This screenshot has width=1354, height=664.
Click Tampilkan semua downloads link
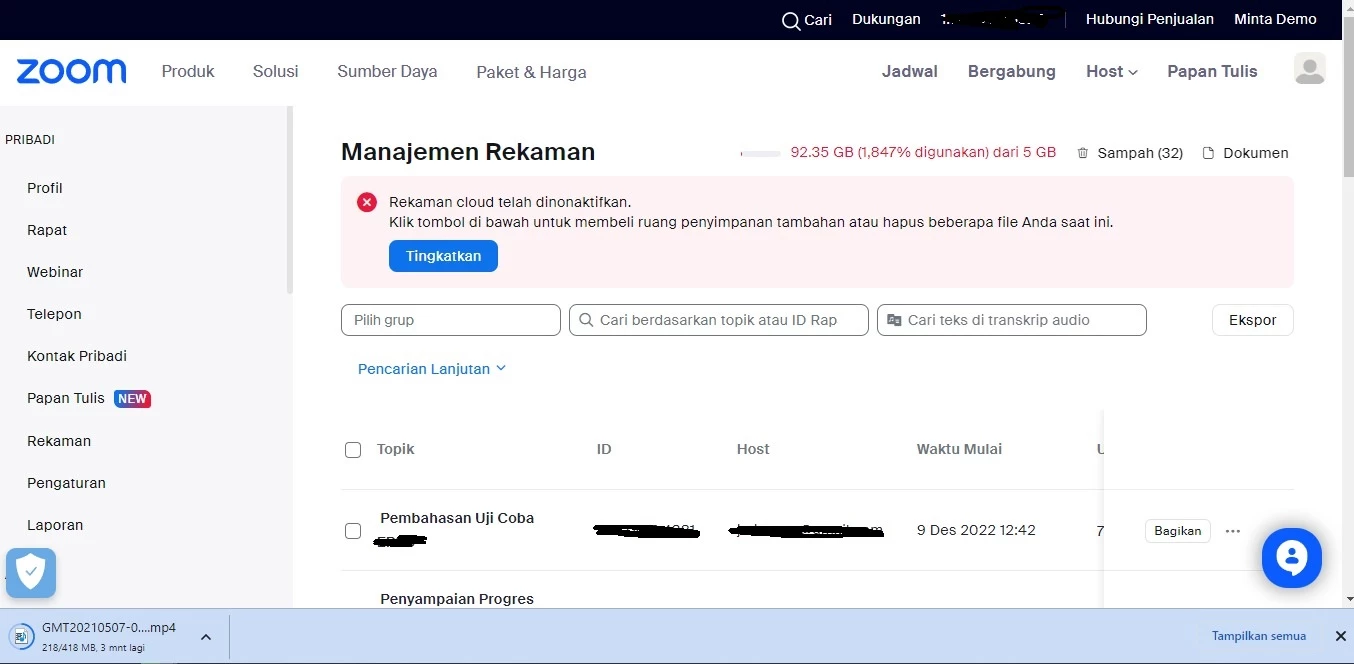1259,636
